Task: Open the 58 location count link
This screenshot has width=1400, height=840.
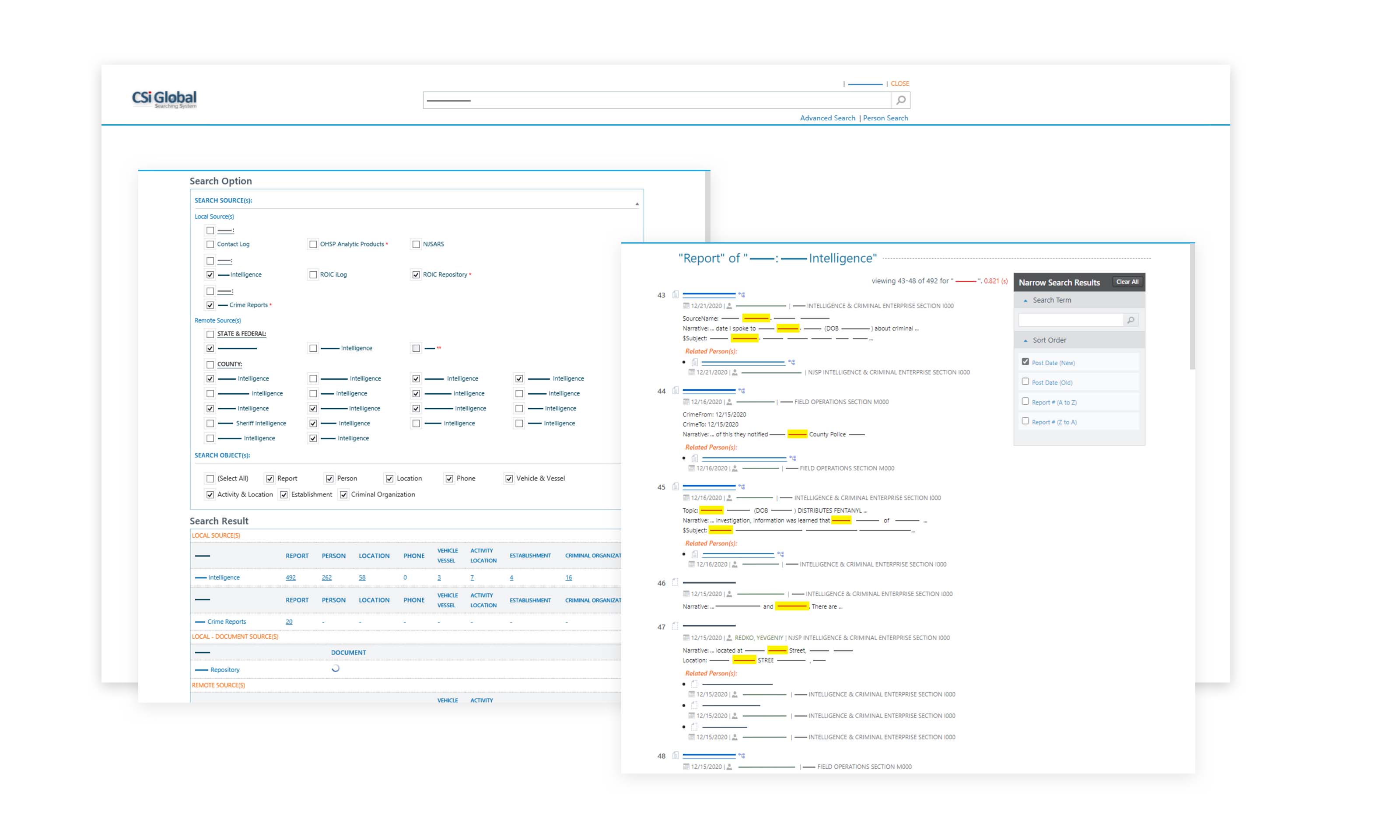Action: coord(362,578)
